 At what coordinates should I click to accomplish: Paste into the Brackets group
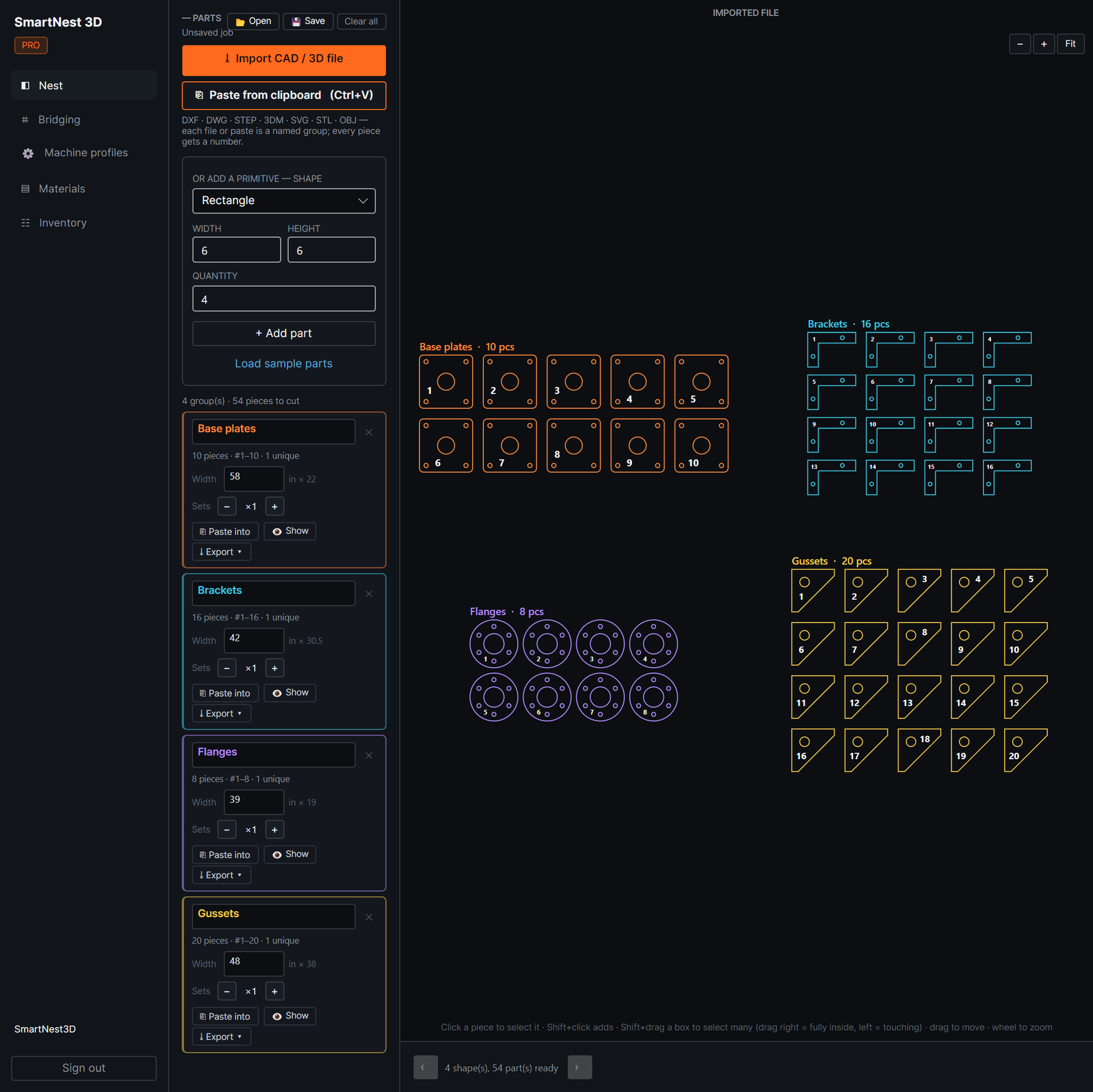point(225,693)
